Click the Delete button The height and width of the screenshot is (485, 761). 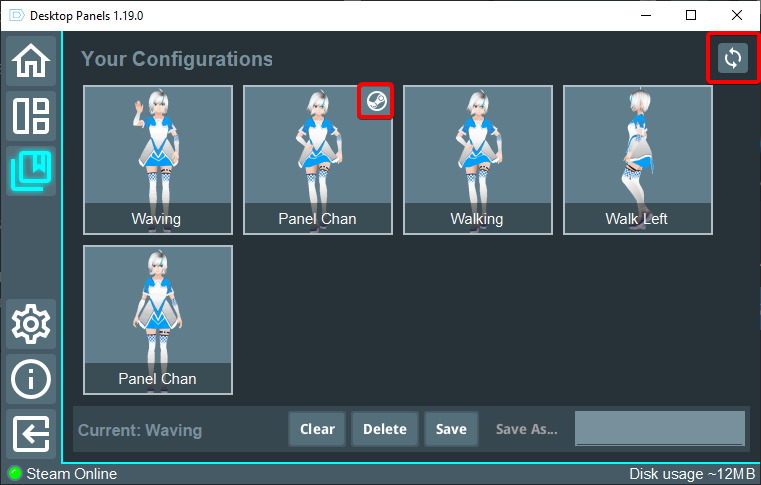pyautogui.click(x=385, y=429)
